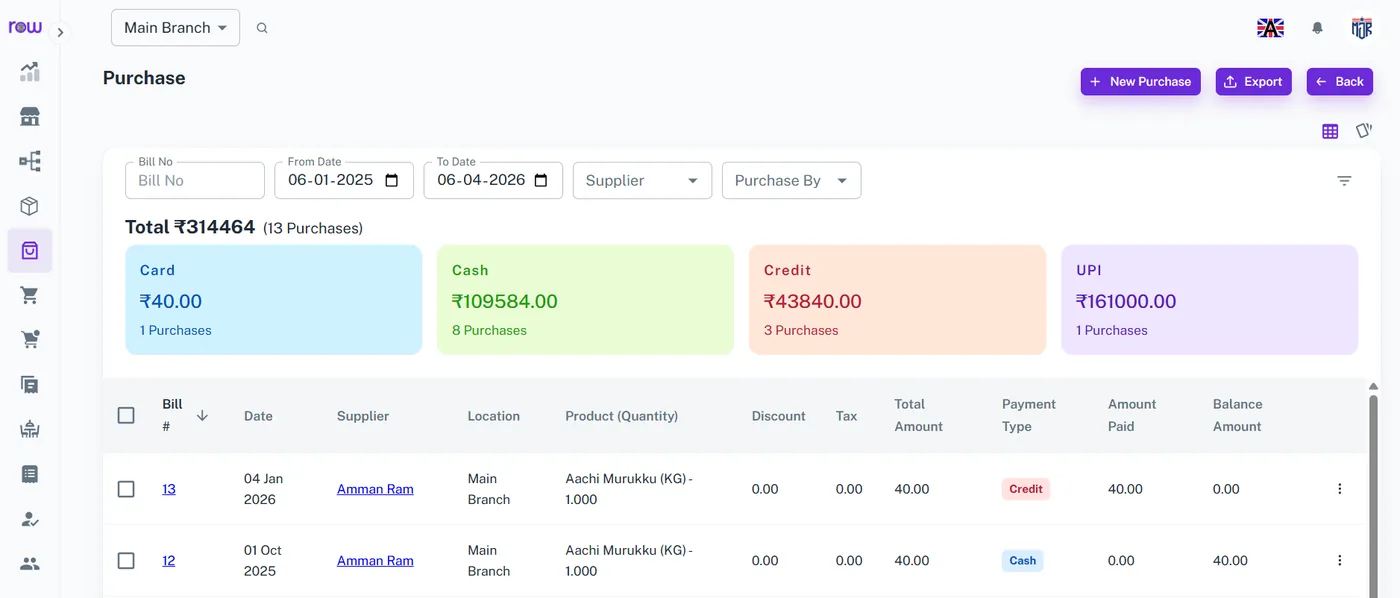
Task: Click the Cash payment badge on bill 12
Action: [1023, 561]
